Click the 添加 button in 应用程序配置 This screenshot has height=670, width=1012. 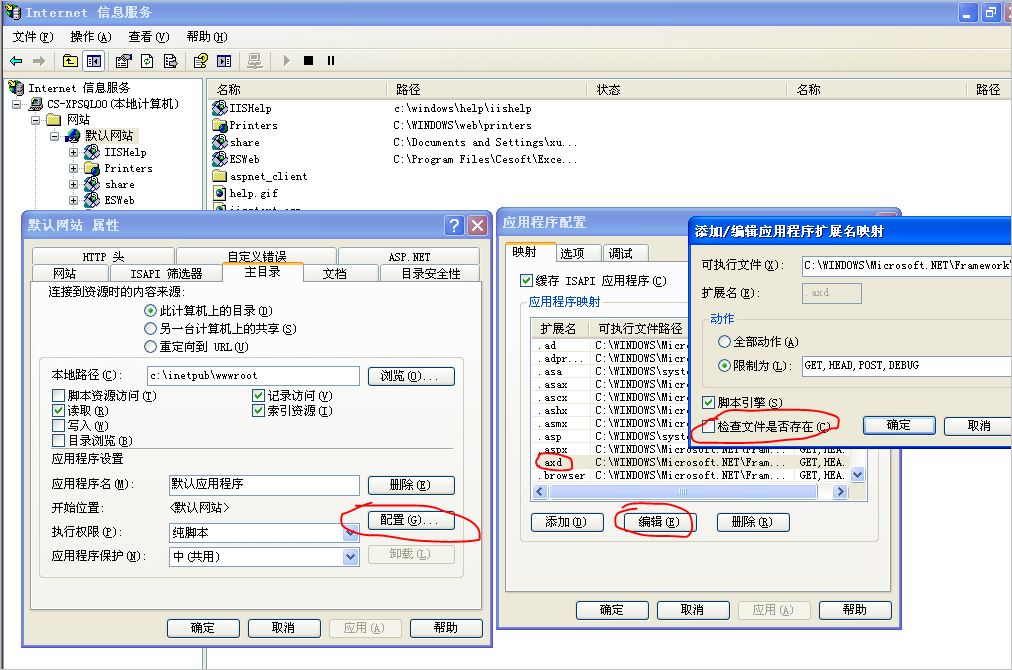click(567, 521)
